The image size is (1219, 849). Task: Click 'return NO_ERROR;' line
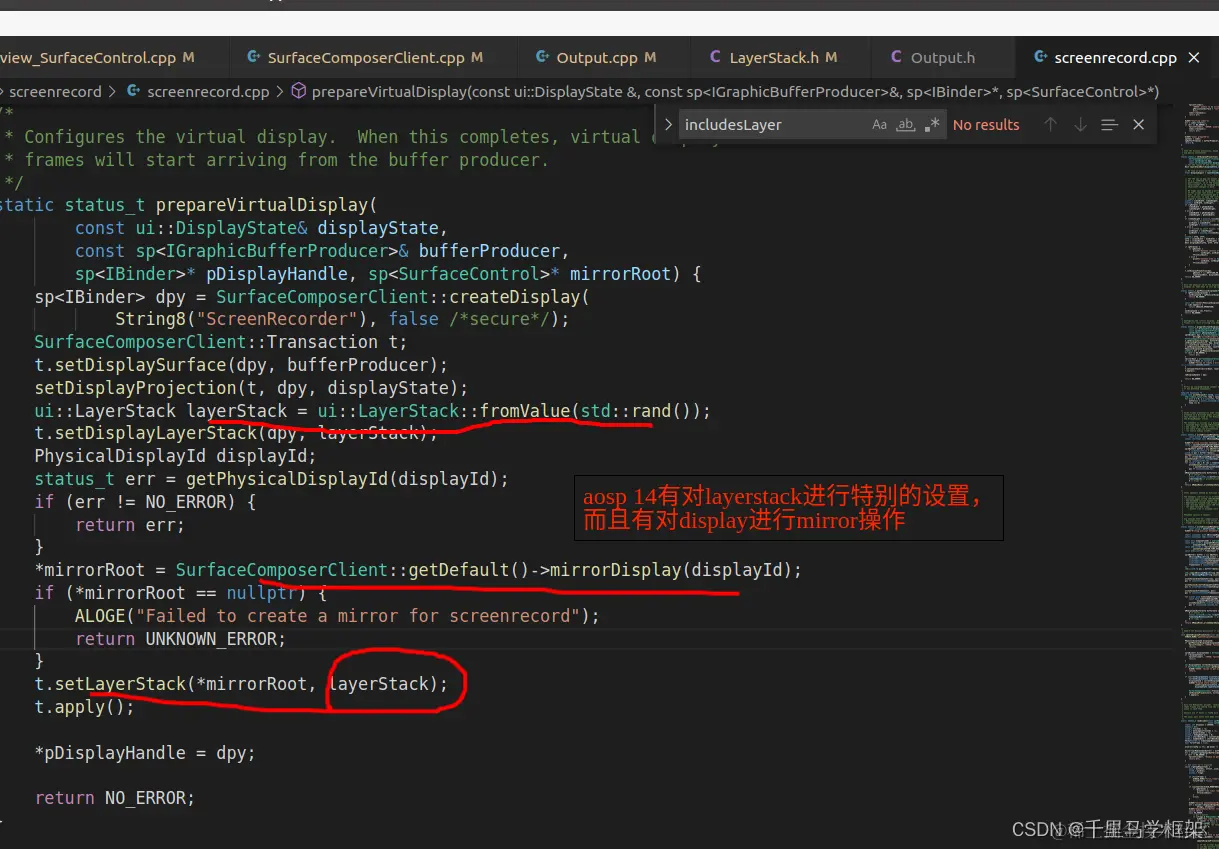click(115, 798)
